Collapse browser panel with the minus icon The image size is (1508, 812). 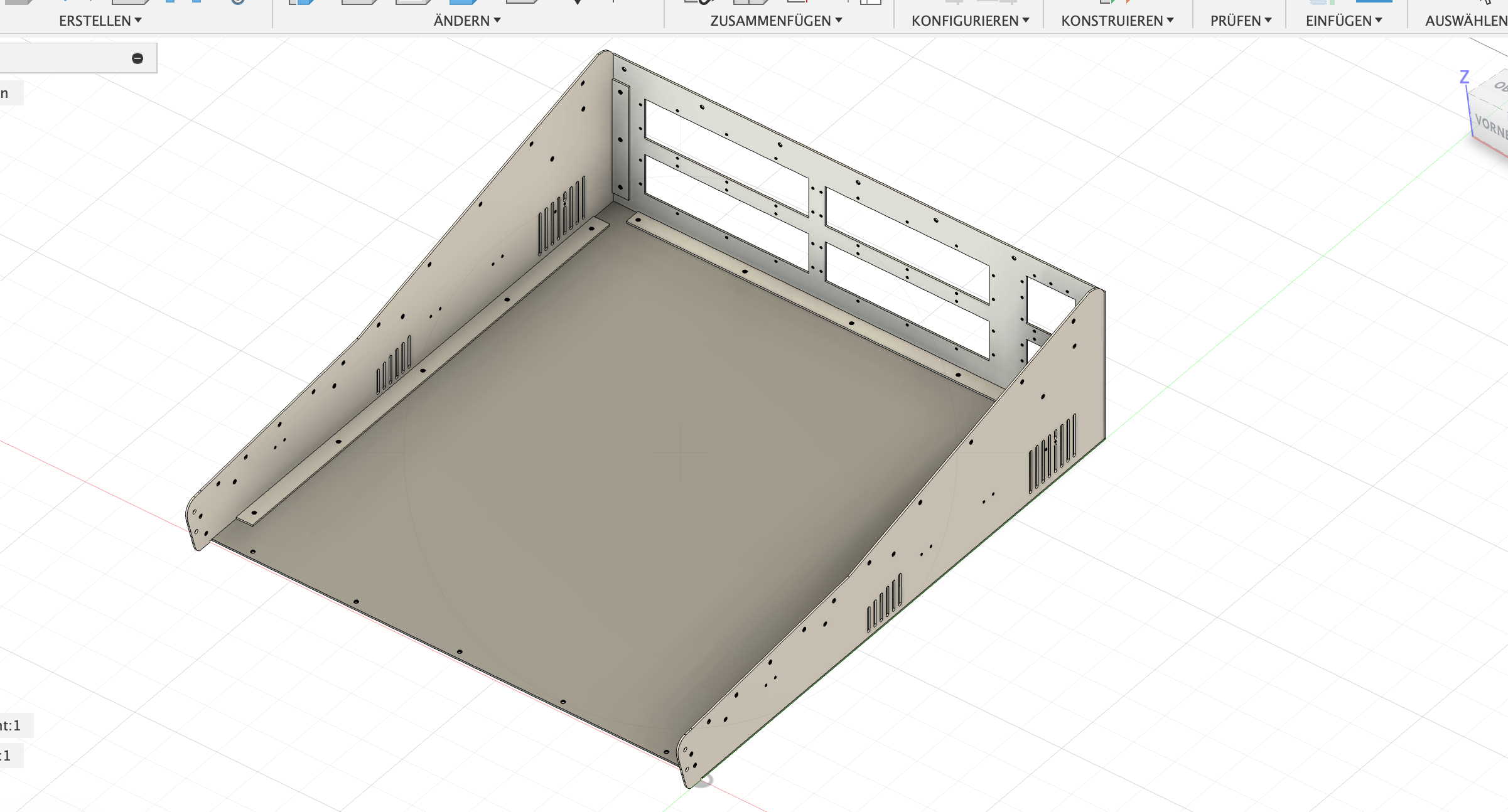(x=137, y=58)
